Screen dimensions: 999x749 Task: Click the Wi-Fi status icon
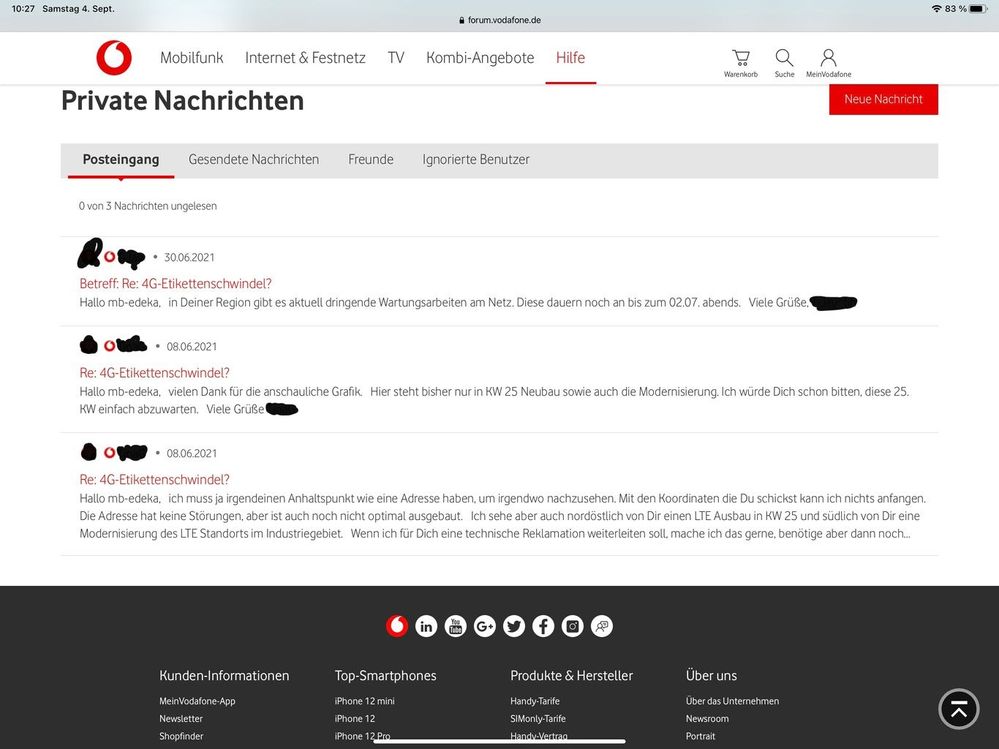937,9
